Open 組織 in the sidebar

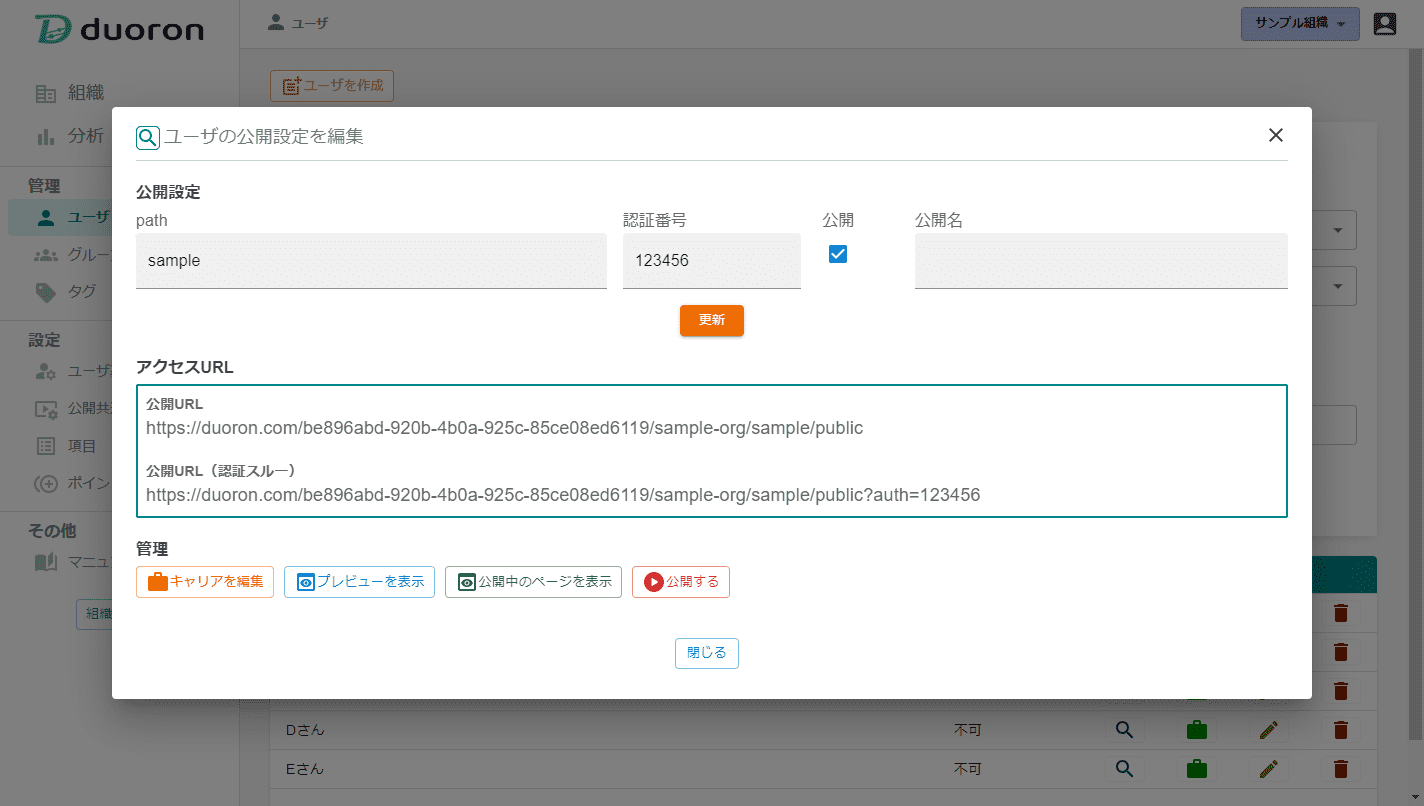[69, 93]
